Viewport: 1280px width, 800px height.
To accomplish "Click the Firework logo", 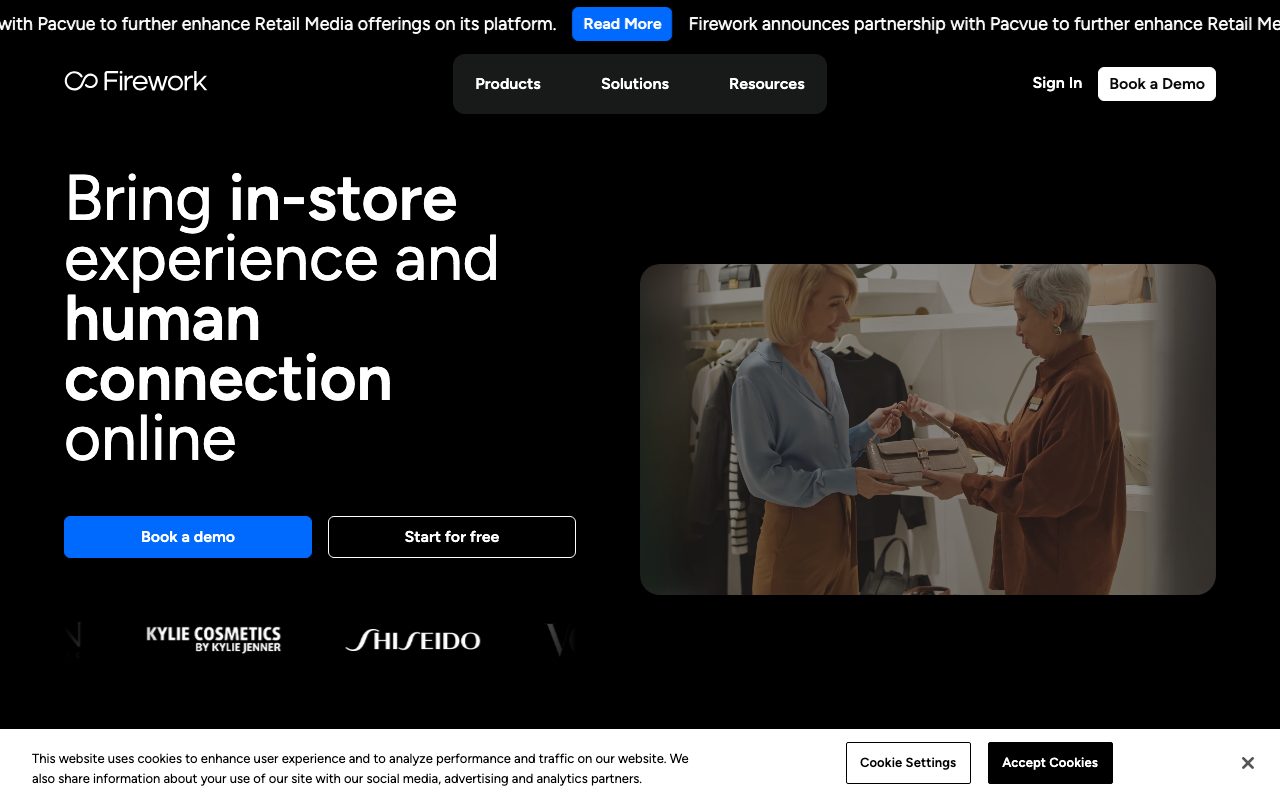I will click(x=136, y=81).
